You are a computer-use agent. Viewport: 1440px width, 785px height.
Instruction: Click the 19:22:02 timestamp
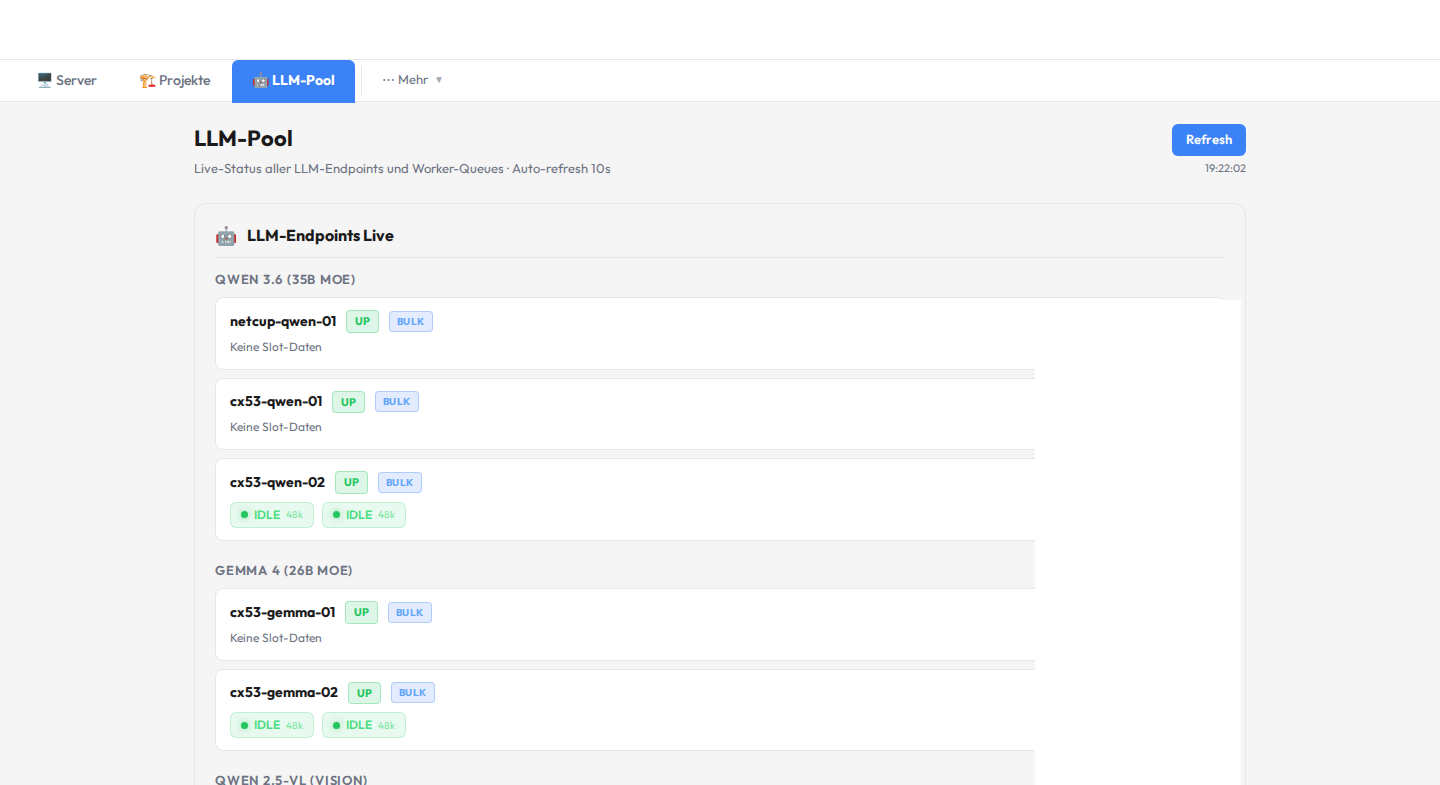point(1225,169)
